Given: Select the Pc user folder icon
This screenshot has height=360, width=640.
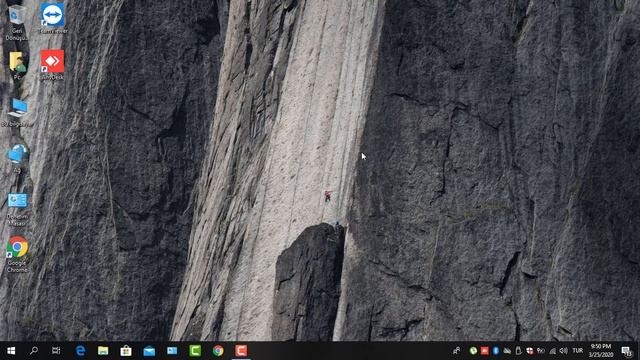Looking at the screenshot, I should click(17, 65).
